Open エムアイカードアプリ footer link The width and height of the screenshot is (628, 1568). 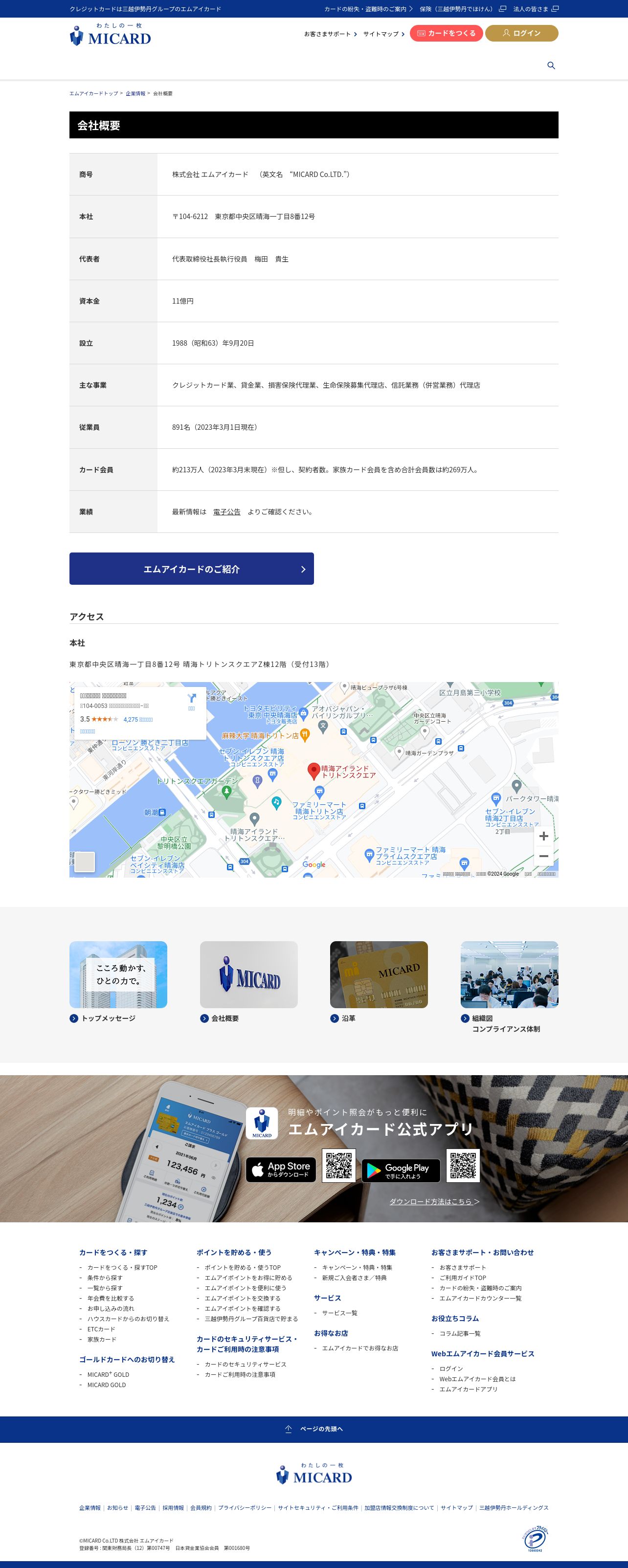pyautogui.click(x=469, y=1389)
